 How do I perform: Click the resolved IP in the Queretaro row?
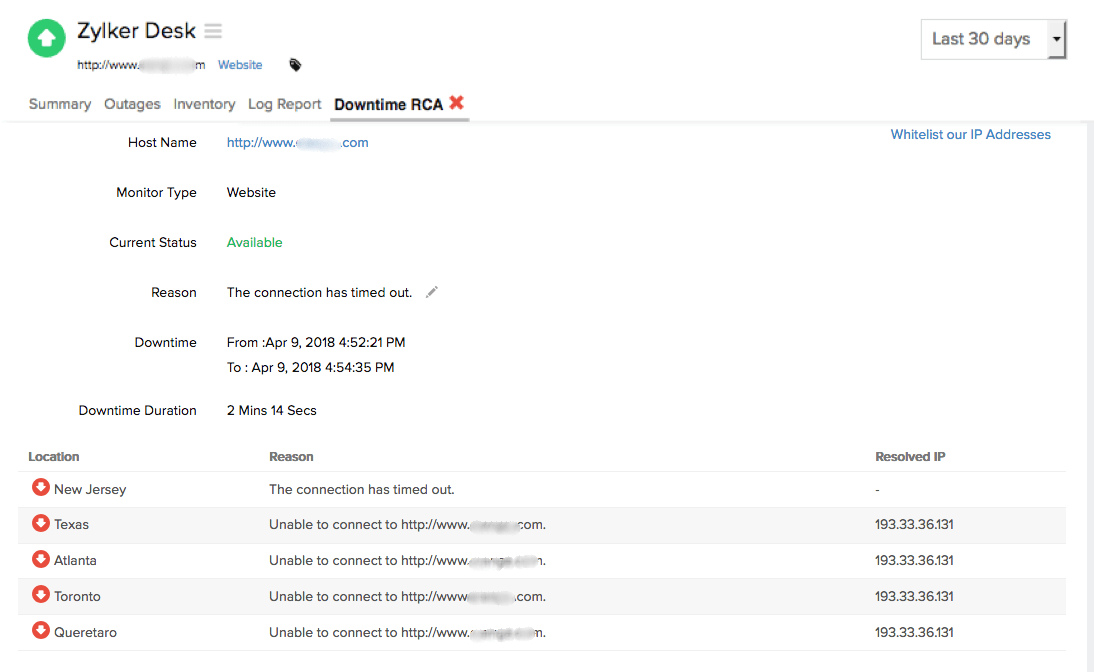pos(914,632)
